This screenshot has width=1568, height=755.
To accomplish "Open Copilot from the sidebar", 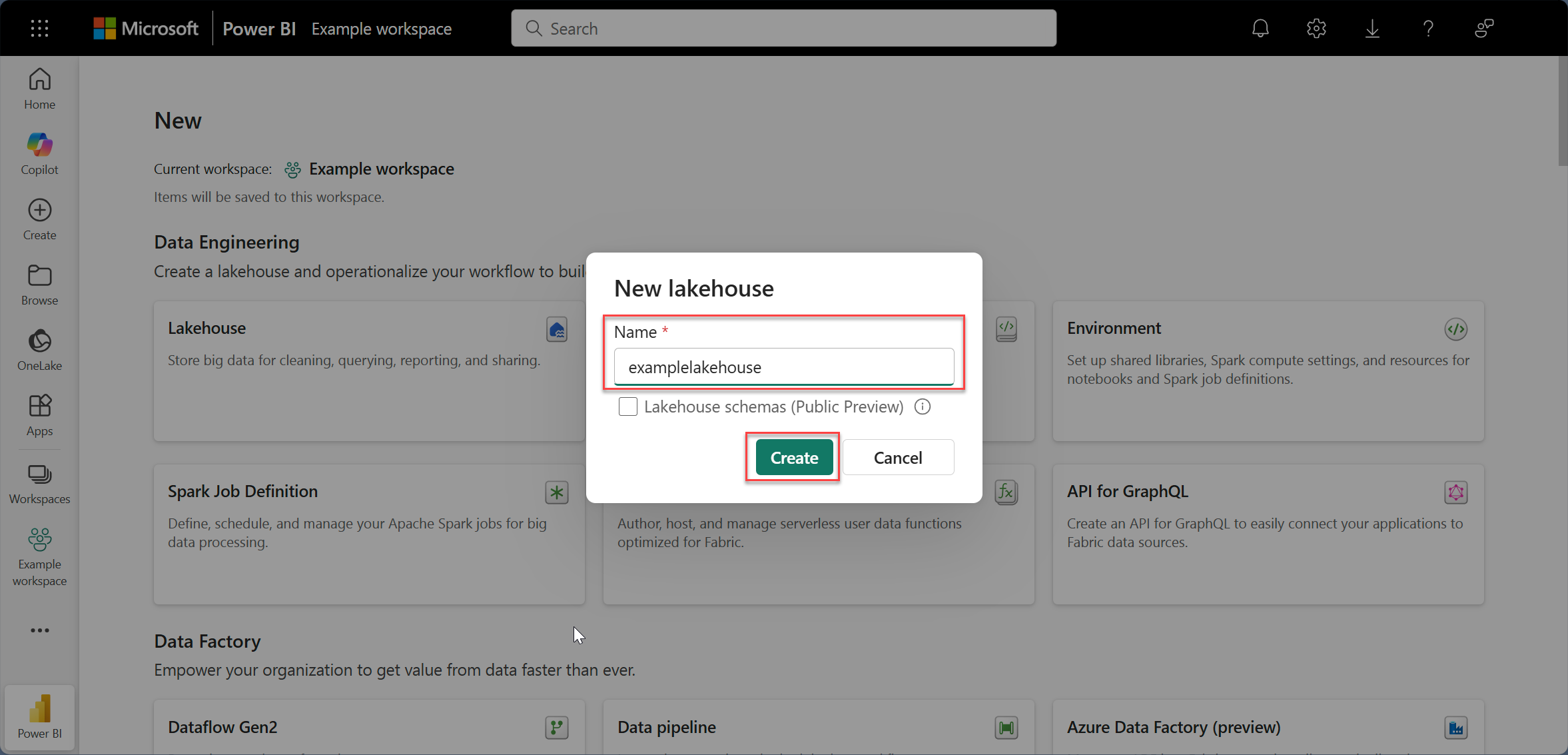I will [x=39, y=154].
